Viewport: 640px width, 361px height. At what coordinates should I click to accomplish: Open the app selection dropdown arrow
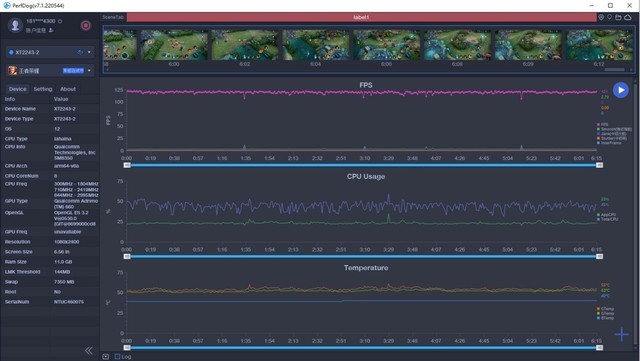(89, 71)
